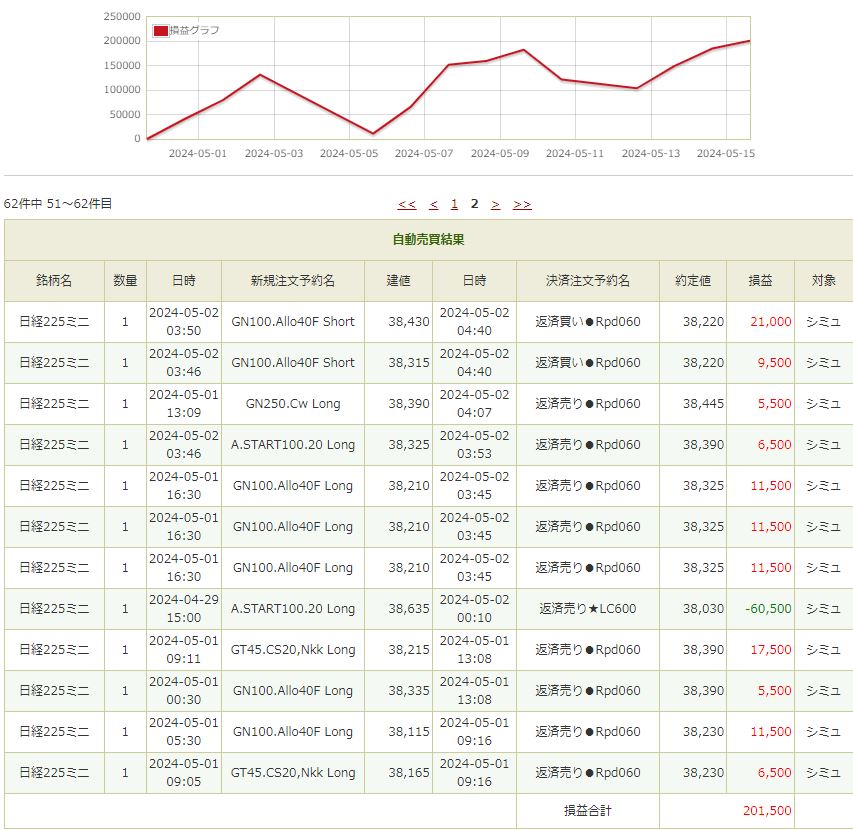Click entry date 2024-05-02 03:50

coord(184,322)
